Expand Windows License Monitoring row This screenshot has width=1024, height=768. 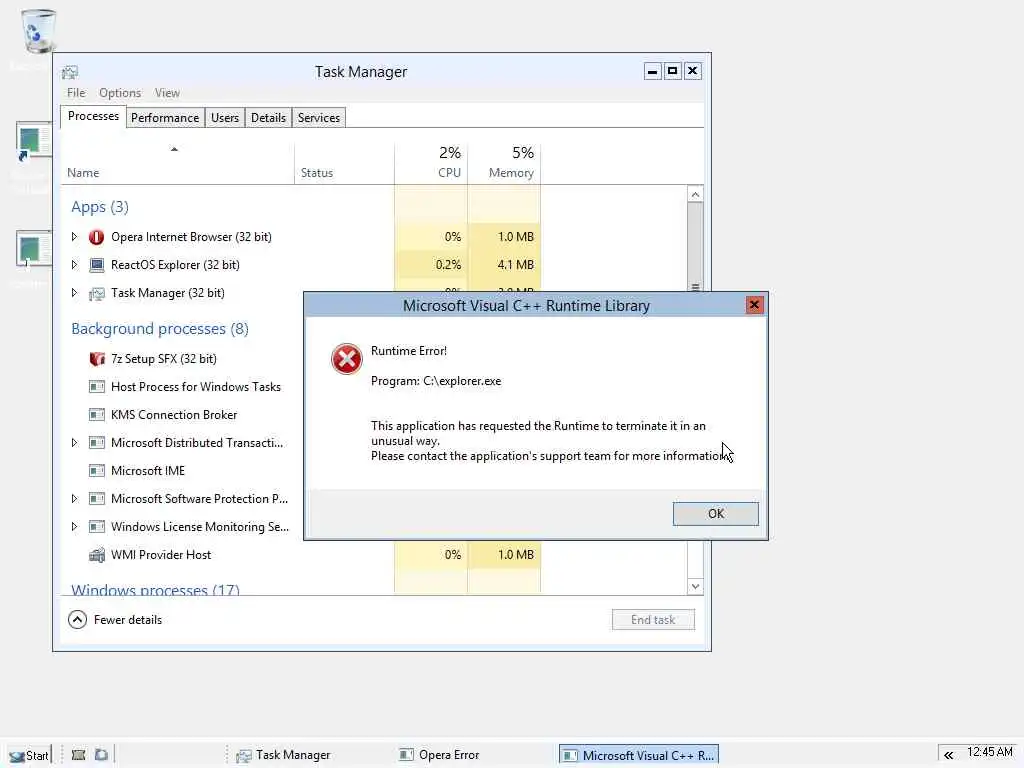(74, 527)
